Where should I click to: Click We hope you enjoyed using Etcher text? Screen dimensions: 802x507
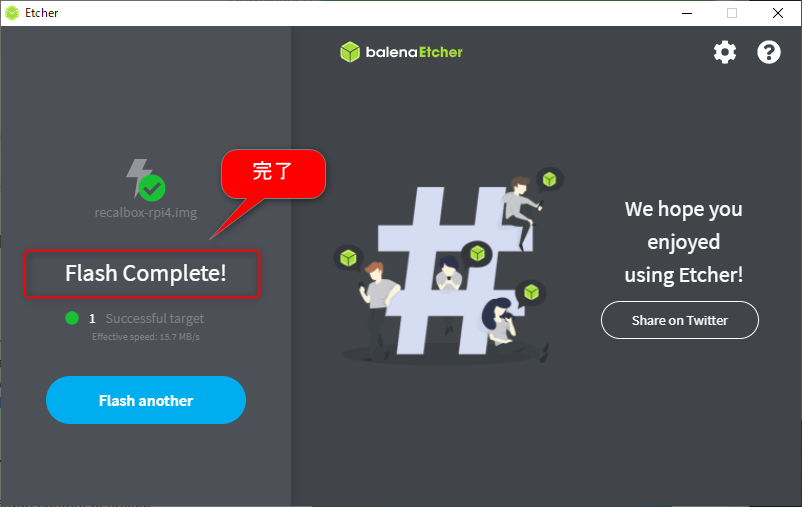coord(683,242)
